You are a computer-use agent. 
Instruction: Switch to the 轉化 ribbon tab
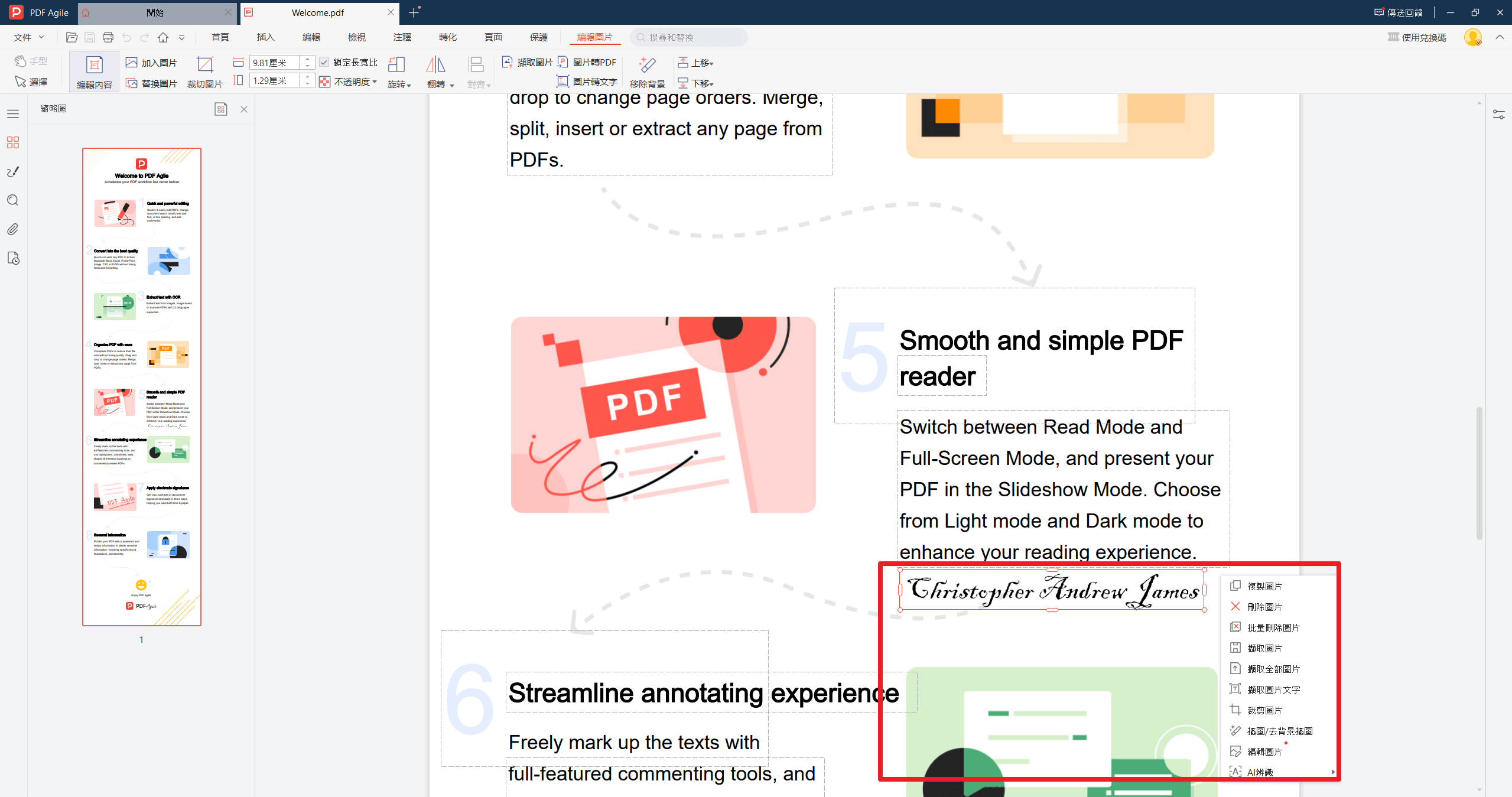coord(448,37)
